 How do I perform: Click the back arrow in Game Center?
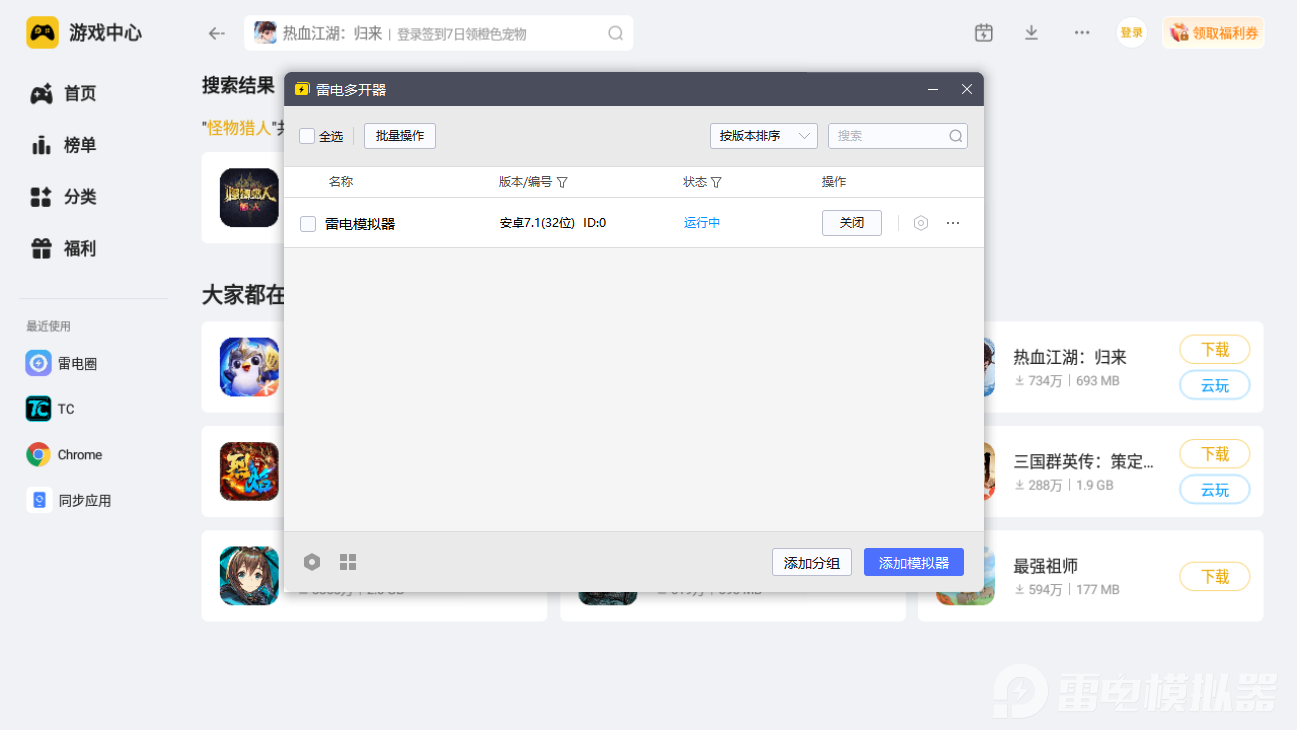pos(216,33)
